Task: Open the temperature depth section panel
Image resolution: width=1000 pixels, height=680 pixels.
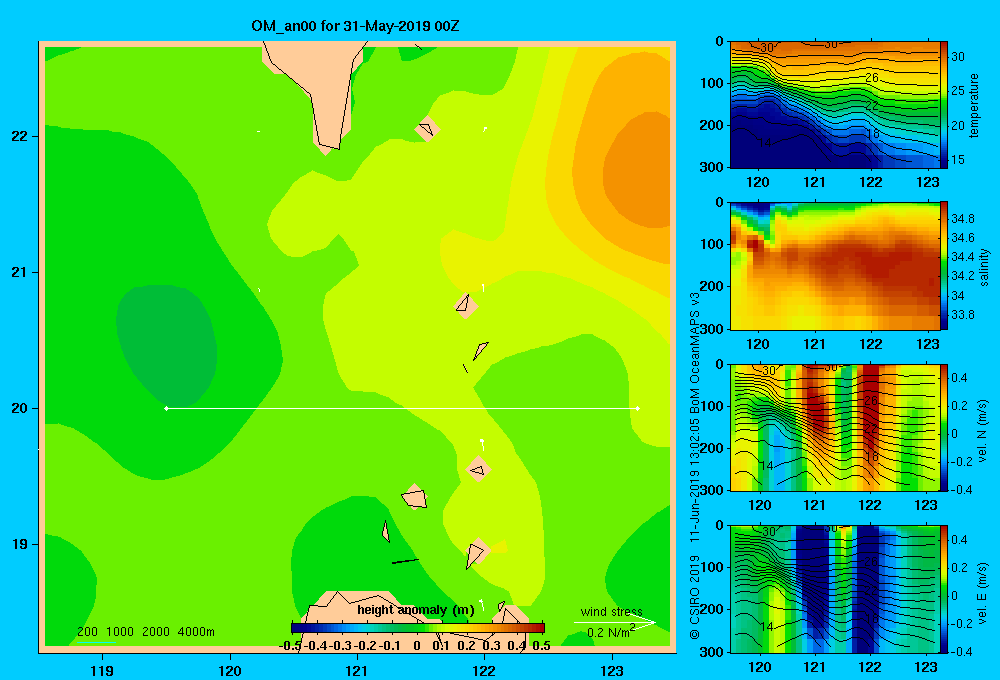Action: tap(835, 105)
